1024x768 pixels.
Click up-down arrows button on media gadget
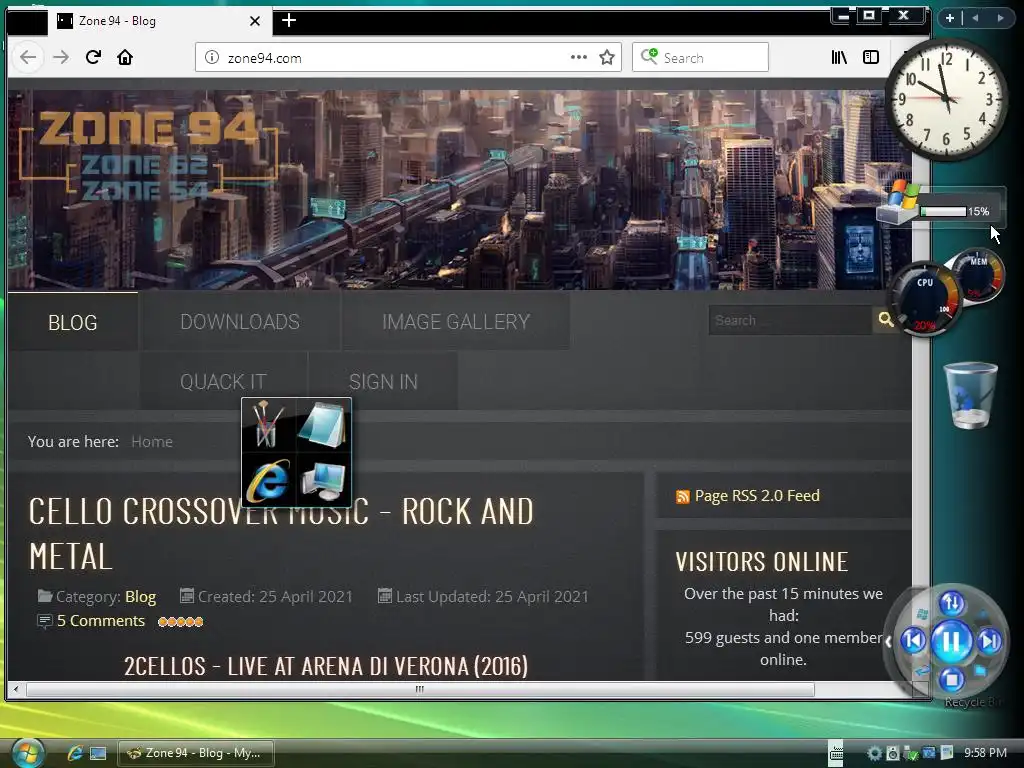[x=952, y=603]
